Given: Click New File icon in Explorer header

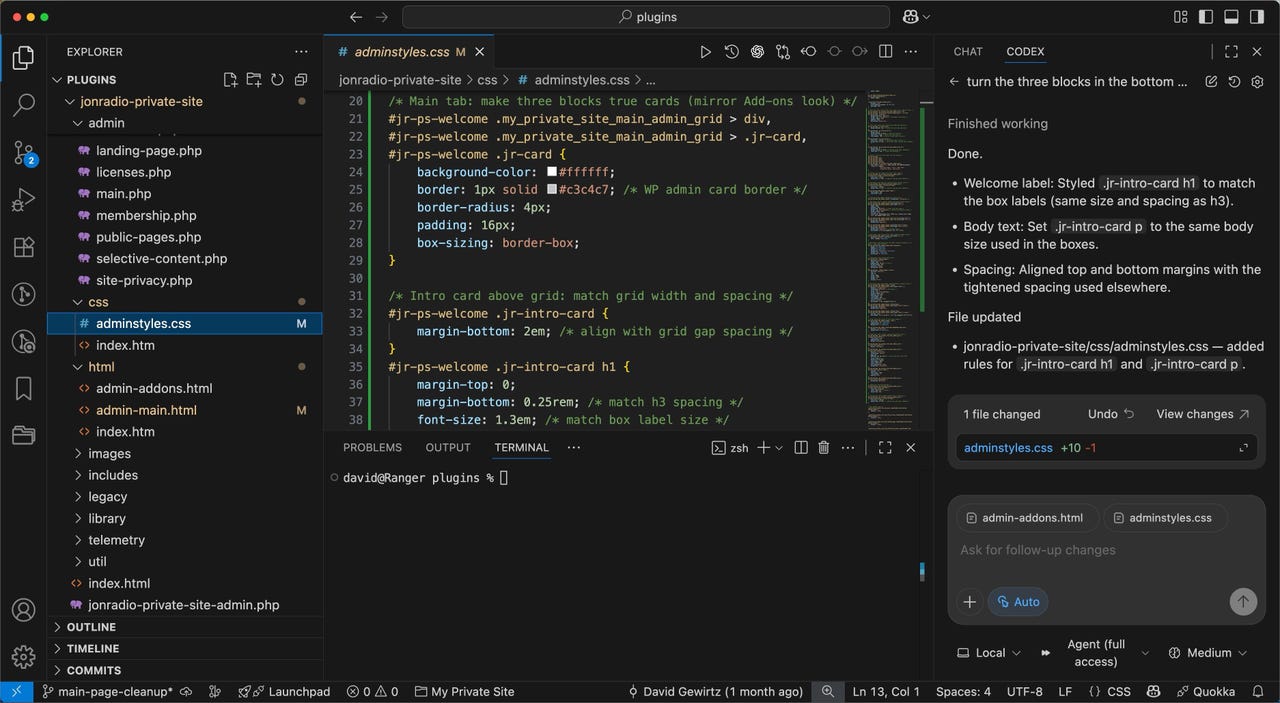Looking at the screenshot, I should (230, 80).
